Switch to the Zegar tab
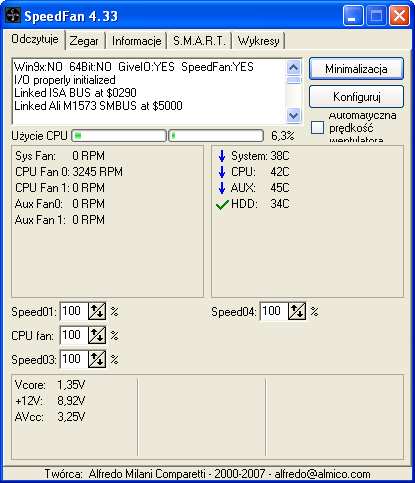The width and height of the screenshot is (415, 483). coord(84,41)
